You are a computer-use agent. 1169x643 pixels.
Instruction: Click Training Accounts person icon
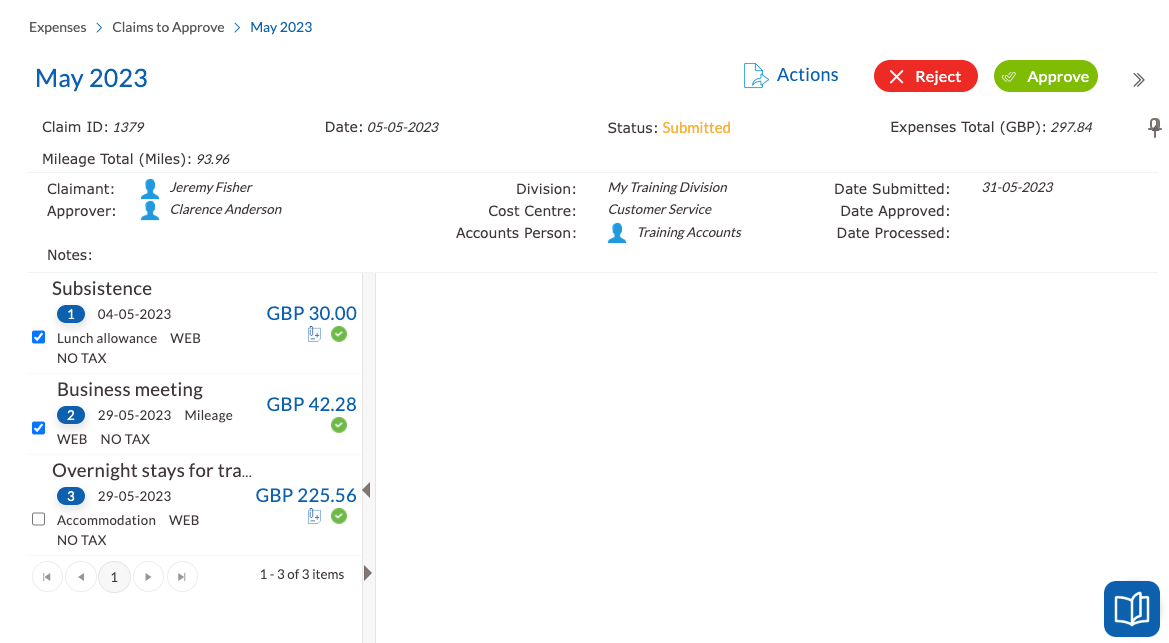617,233
